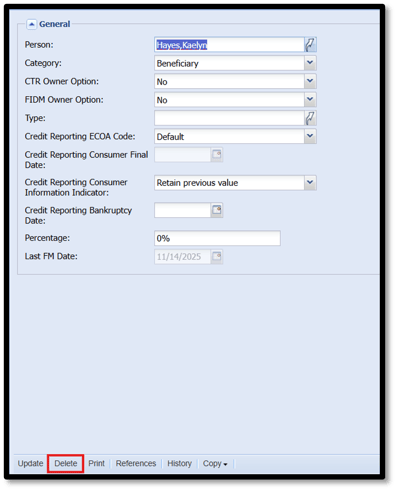The height and width of the screenshot is (491, 397).
Task: Expand the CTR Owner Option dropdown
Action: (x=310, y=81)
